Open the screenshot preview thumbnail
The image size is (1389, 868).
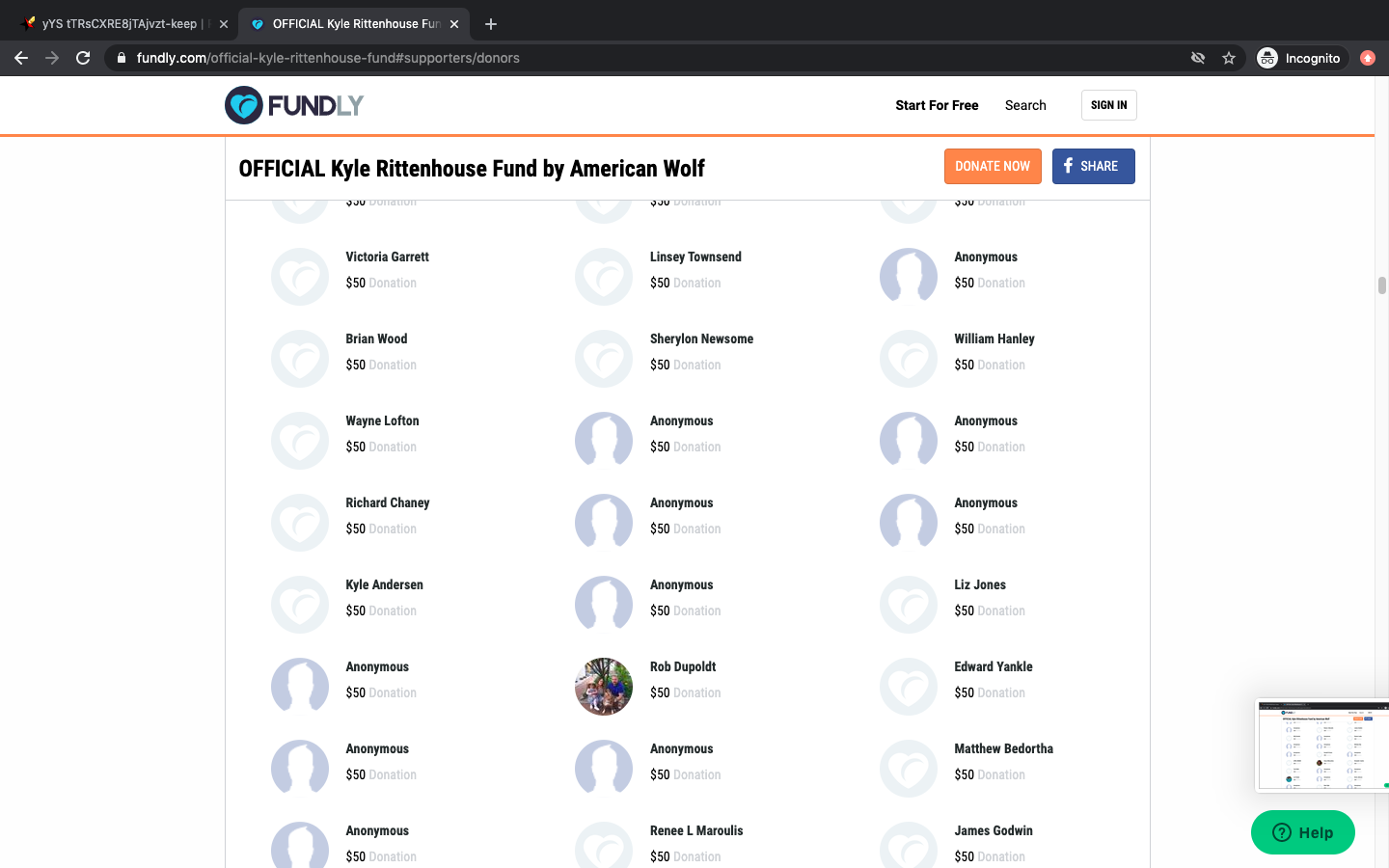click(1321, 746)
